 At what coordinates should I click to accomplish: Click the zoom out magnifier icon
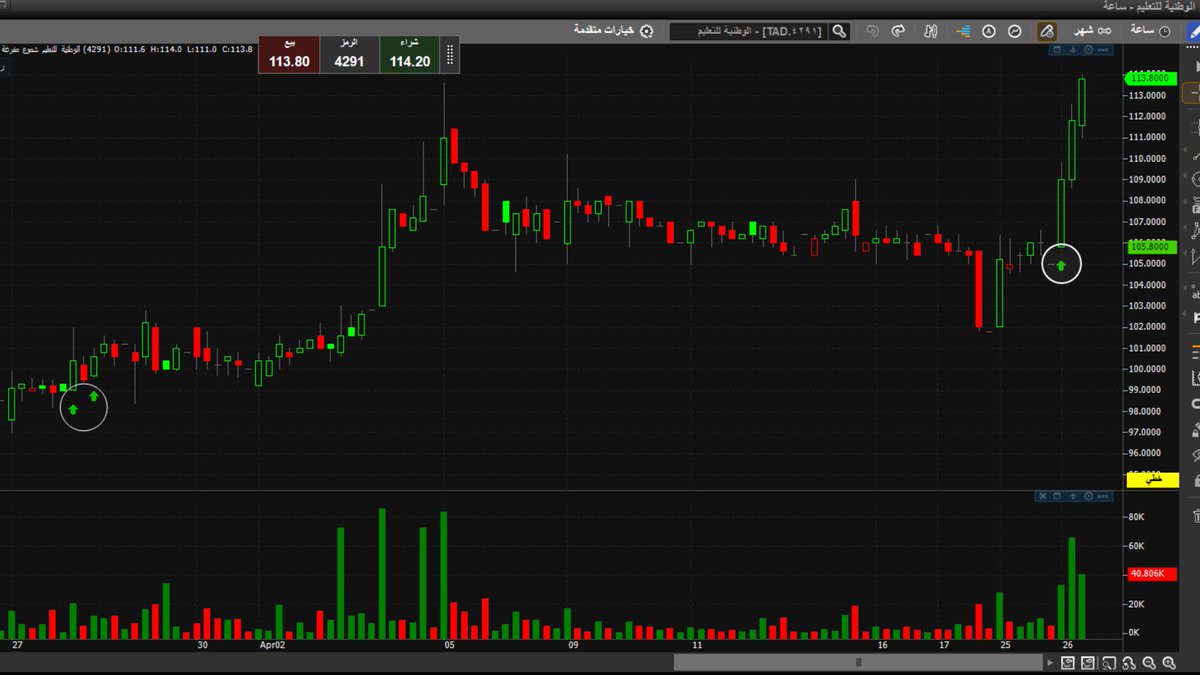click(x=1149, y=662)
